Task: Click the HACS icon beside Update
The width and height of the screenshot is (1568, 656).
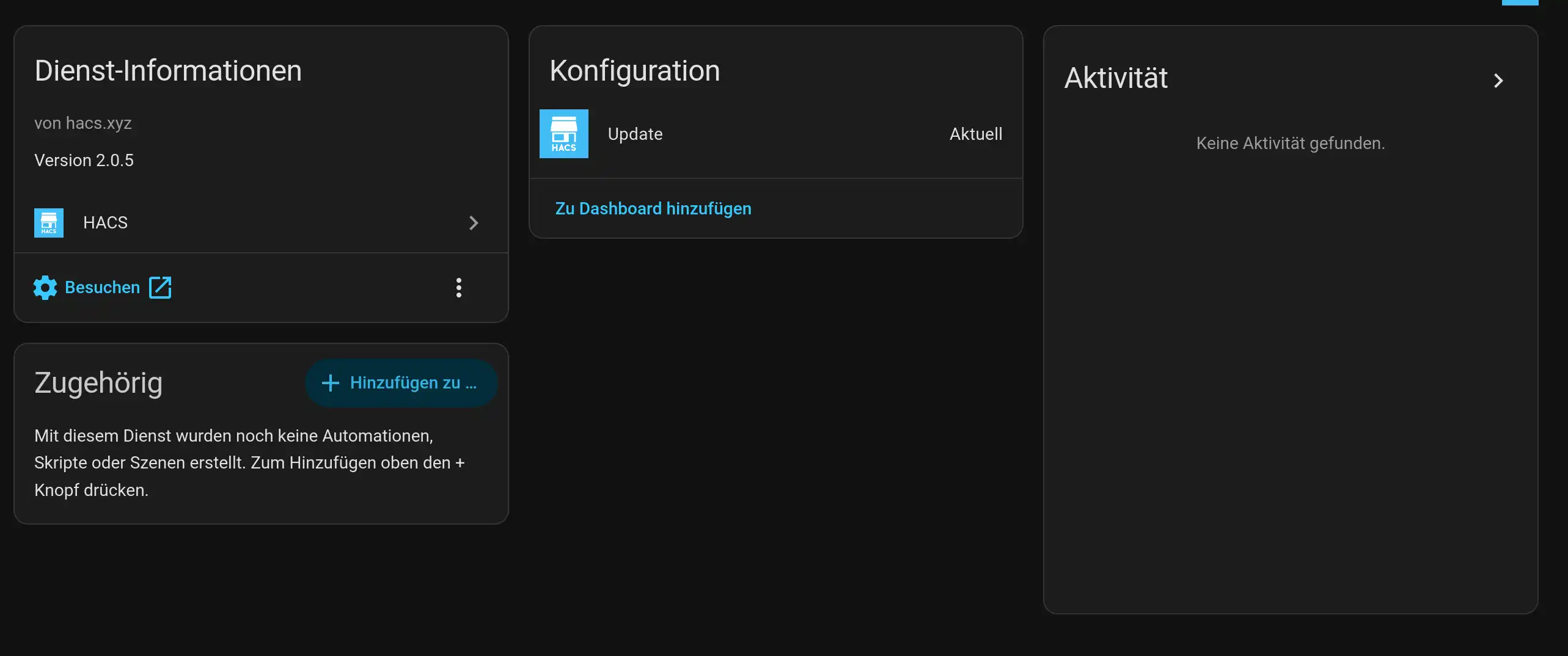Action: coord(563,134)
